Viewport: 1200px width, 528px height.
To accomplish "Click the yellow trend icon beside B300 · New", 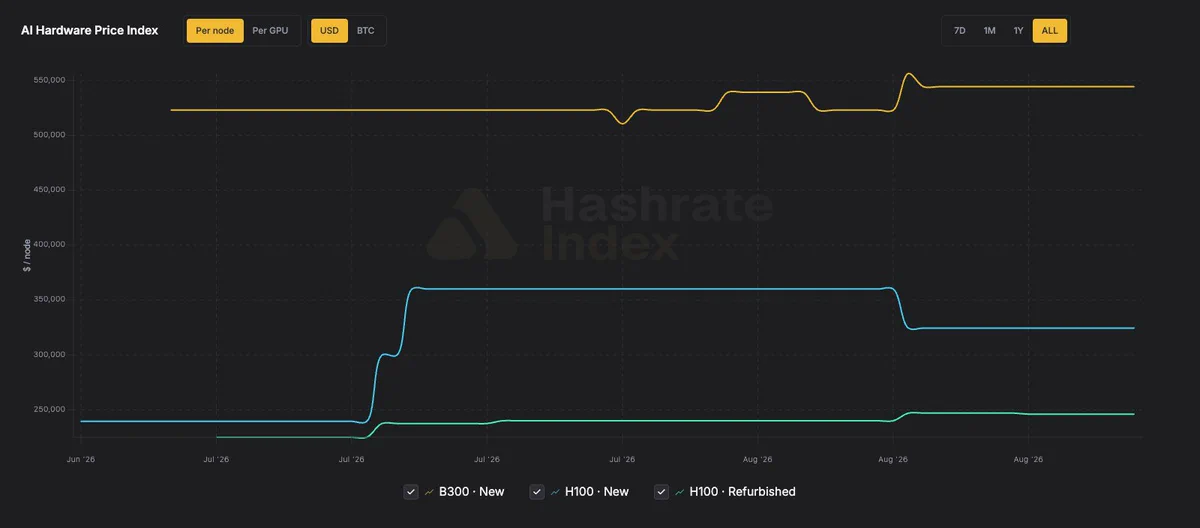I will pos(430,492).
